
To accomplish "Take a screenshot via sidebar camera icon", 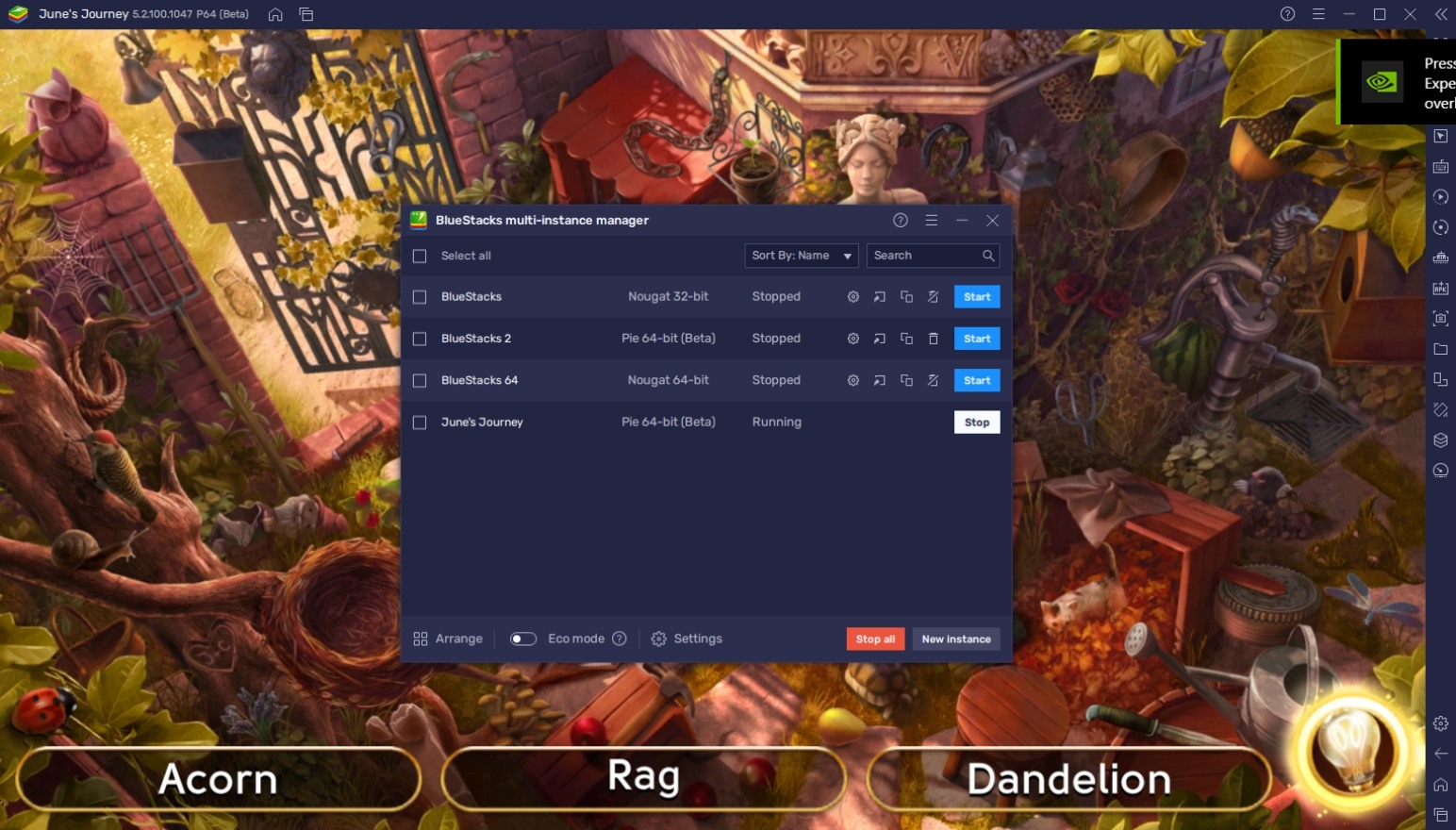I will (x=1441, y=319).
